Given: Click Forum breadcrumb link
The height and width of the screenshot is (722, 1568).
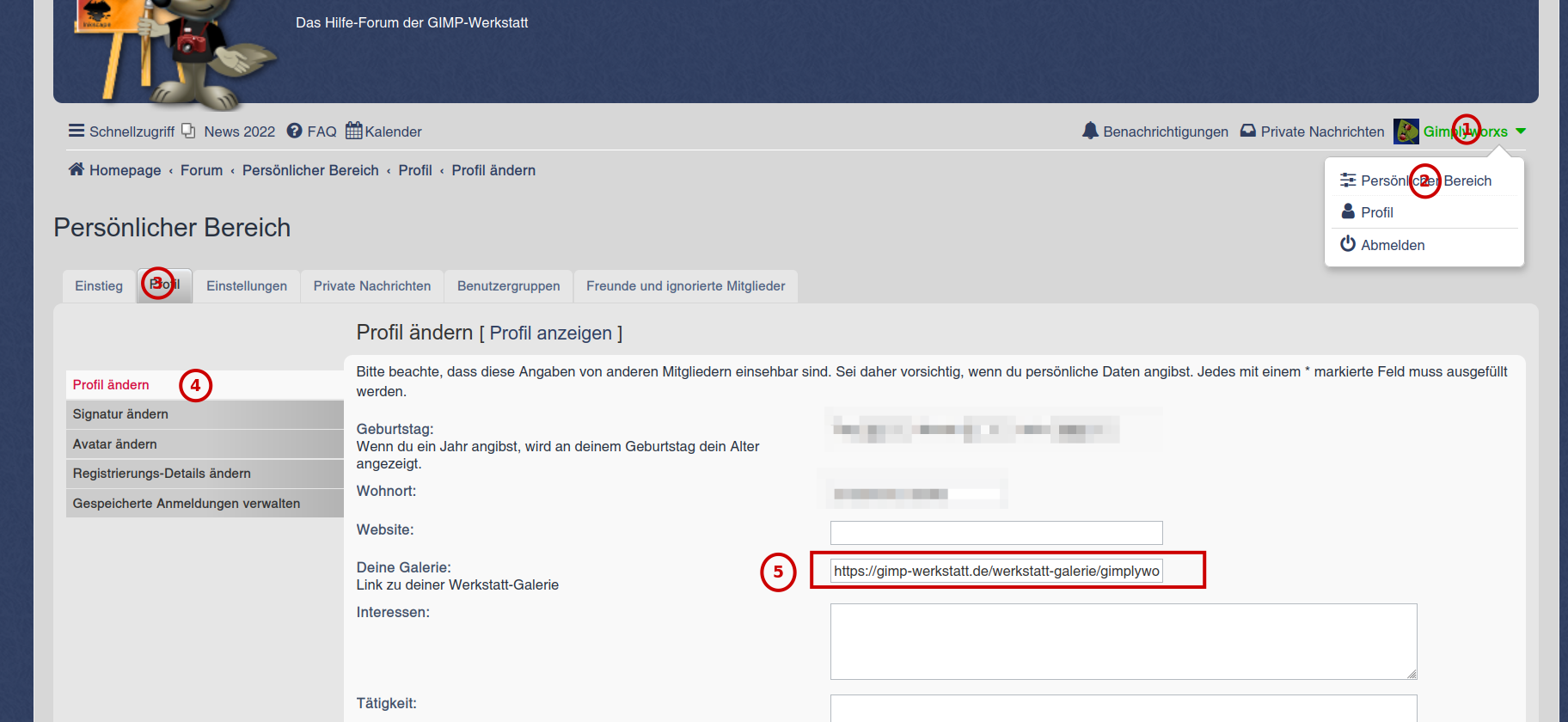Looking at the screenshot, I should point(202,170).
